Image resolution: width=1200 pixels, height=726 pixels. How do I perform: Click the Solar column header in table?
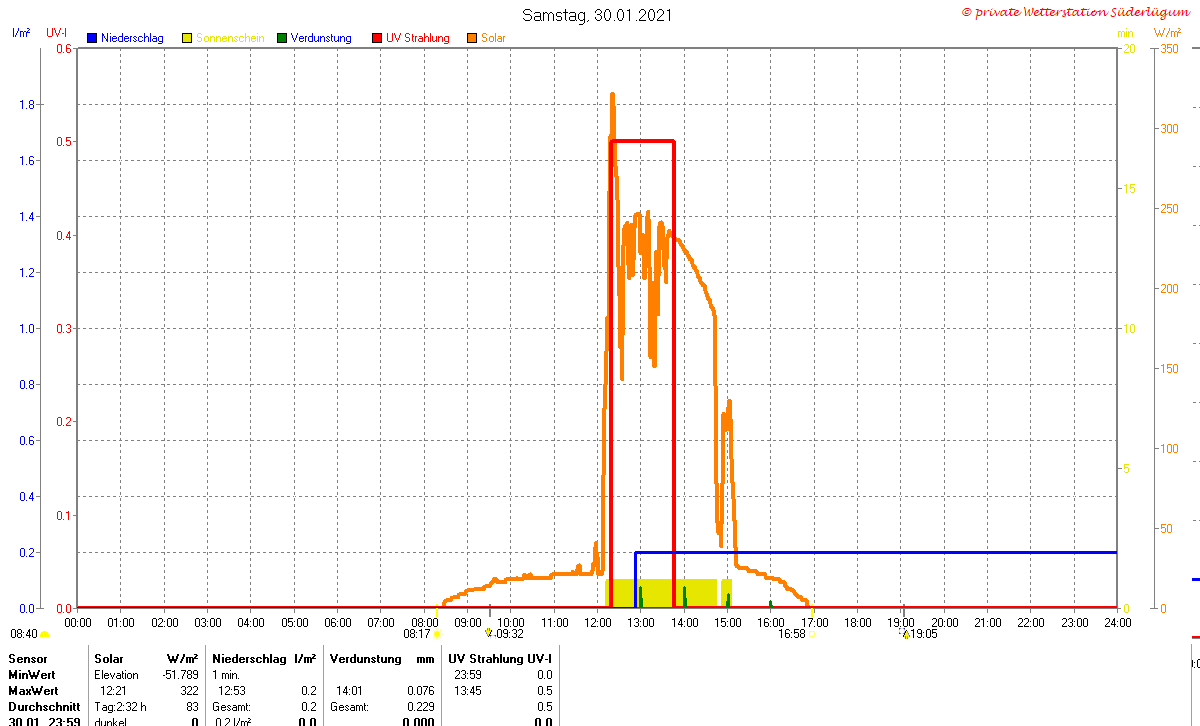tap(109, 659)
